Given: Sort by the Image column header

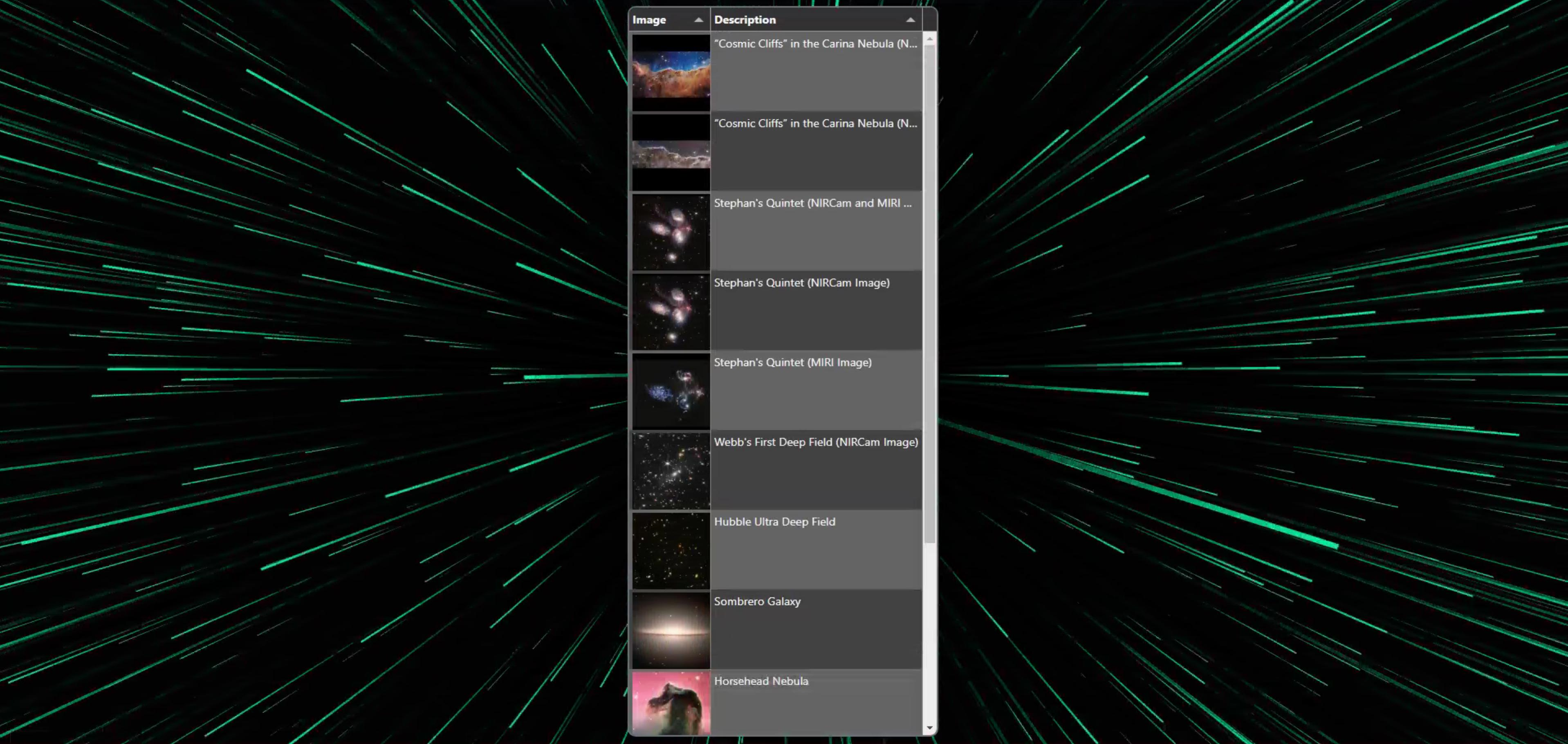Looking at the screenshot, I should coord(669,20).
